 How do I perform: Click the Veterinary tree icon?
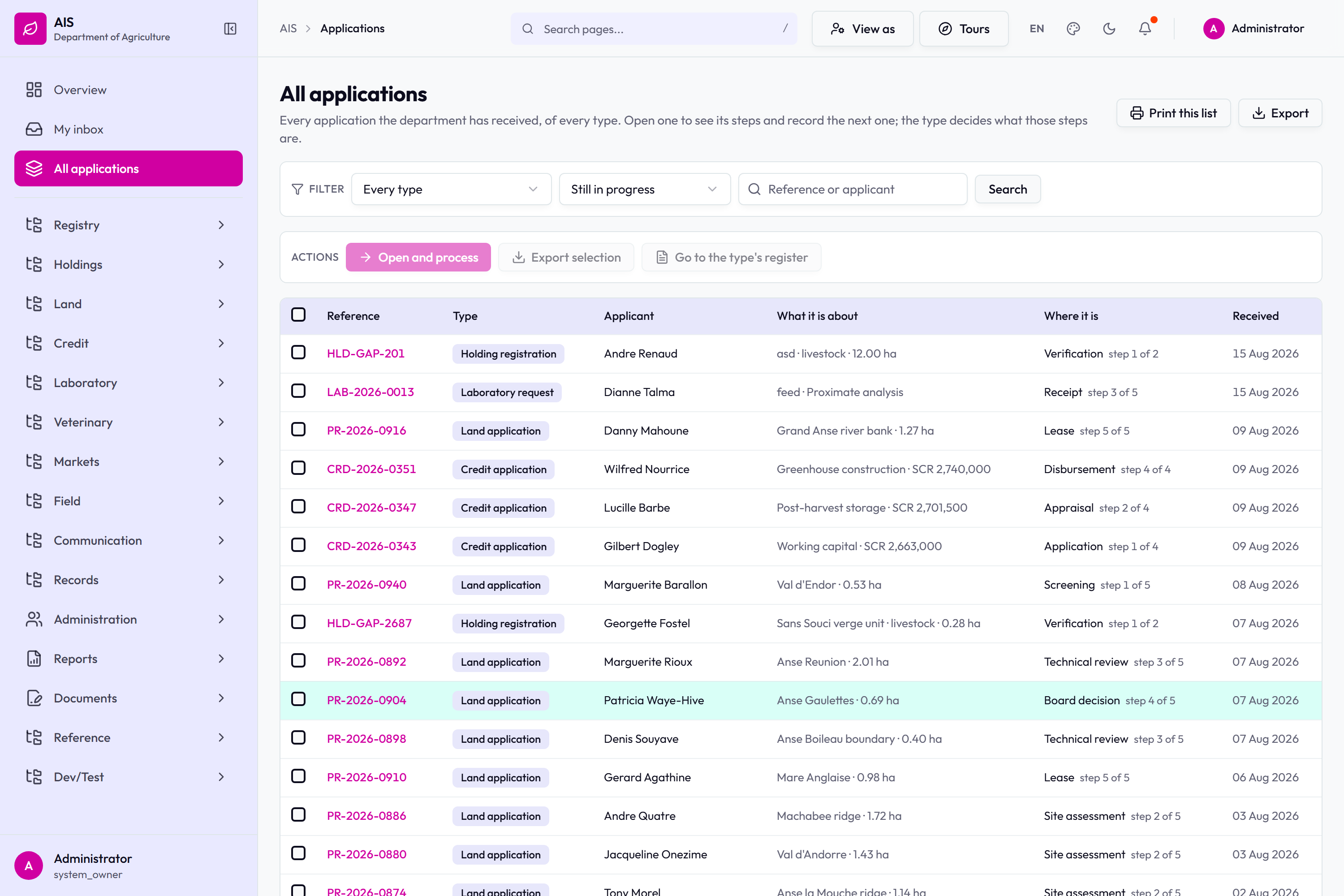tap(34, 422)
